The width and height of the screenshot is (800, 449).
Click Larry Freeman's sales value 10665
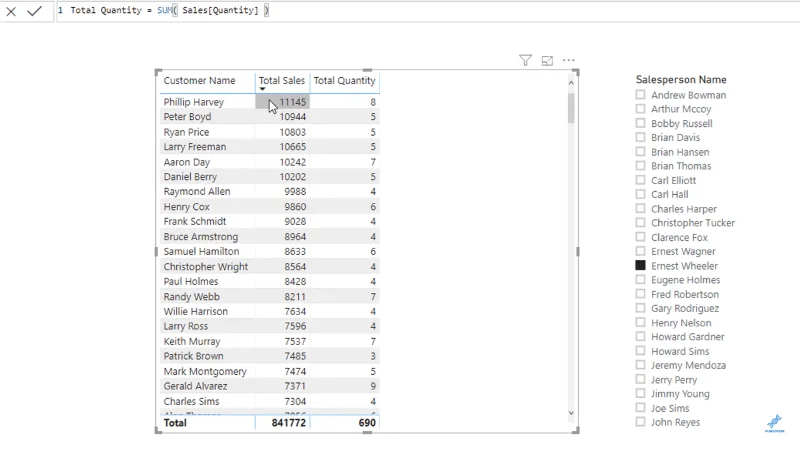tap(292, 147)
